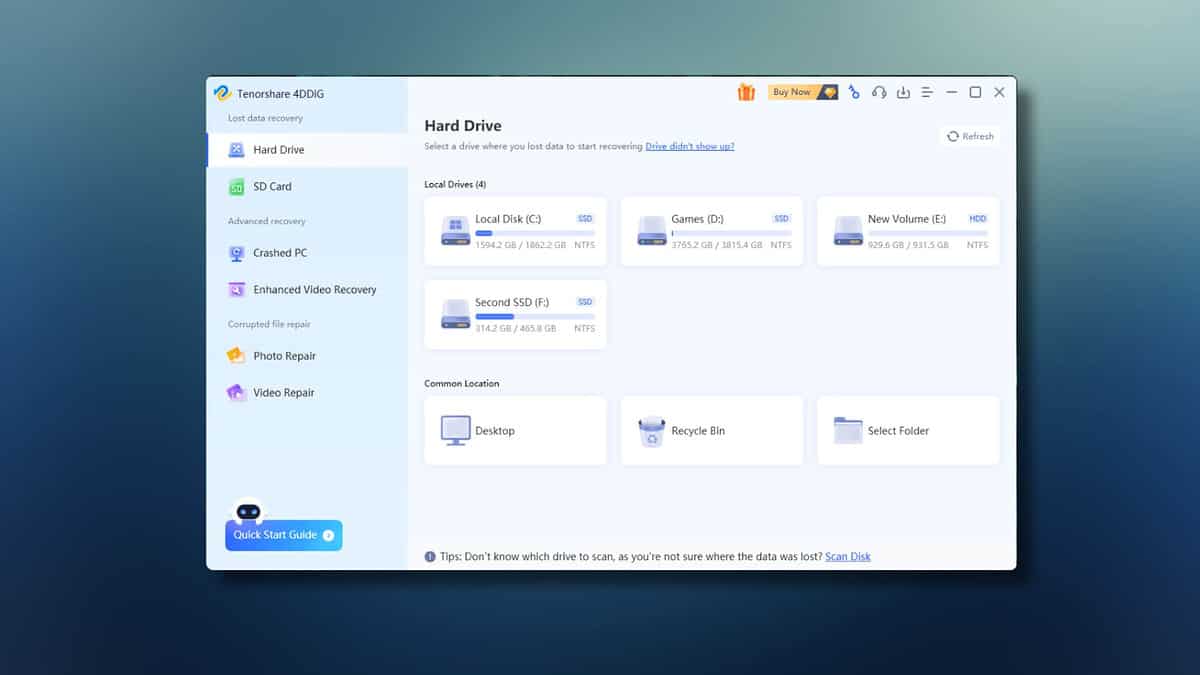Click the Select Folder icon
The image size is (1200, 675).
coord(848,431)
